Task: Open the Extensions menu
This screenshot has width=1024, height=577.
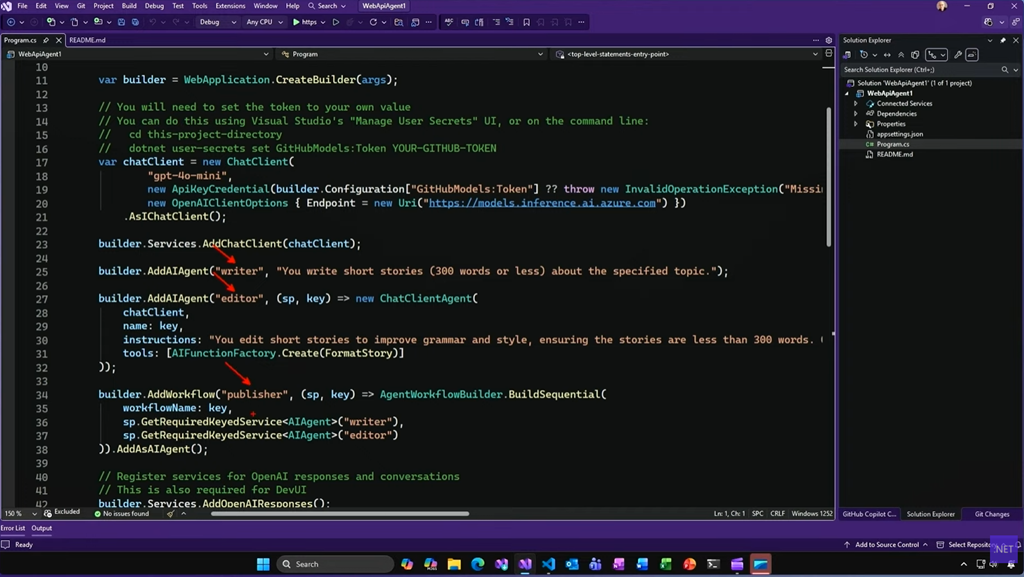Action: [230, 6]
